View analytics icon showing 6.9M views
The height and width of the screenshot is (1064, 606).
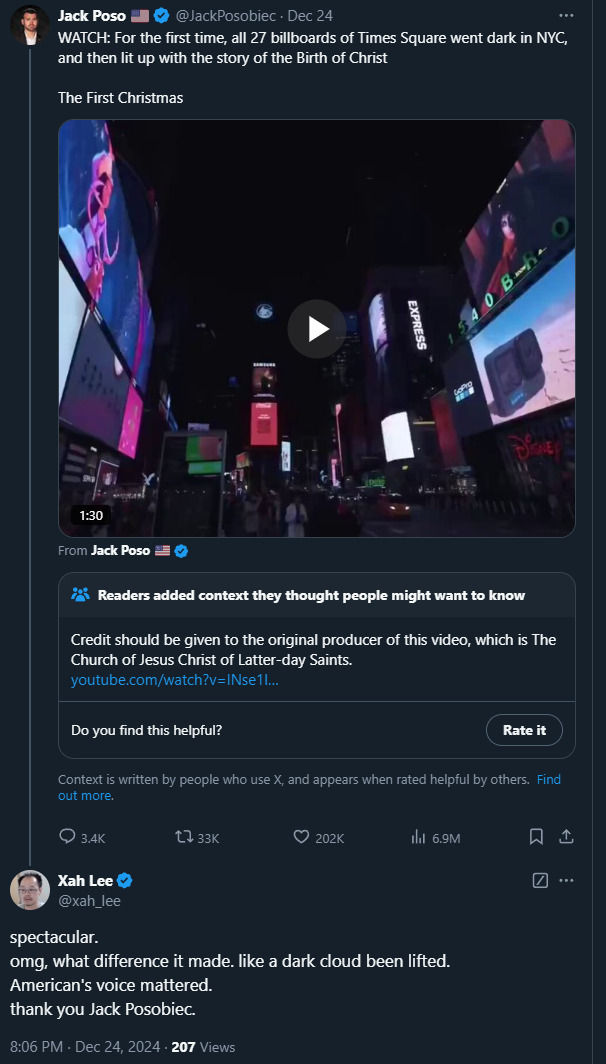click(x=419, y=837)
